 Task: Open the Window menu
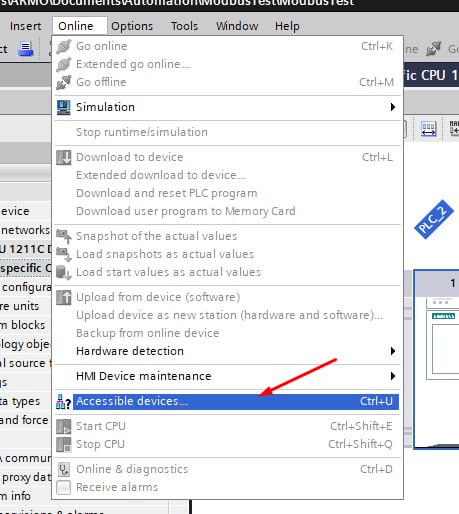tap(237, 26)
